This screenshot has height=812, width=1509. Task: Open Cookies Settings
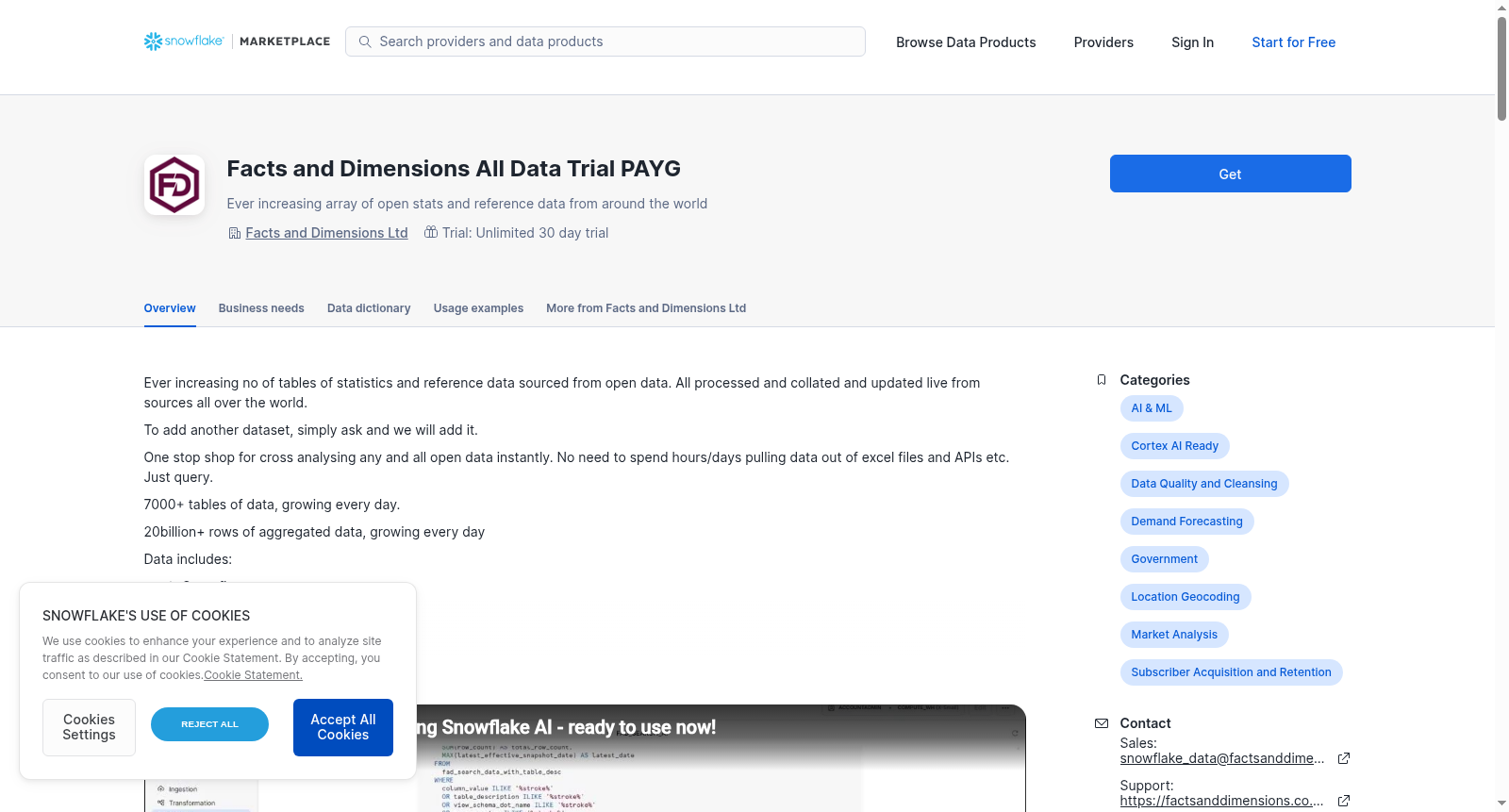(89, 727)
